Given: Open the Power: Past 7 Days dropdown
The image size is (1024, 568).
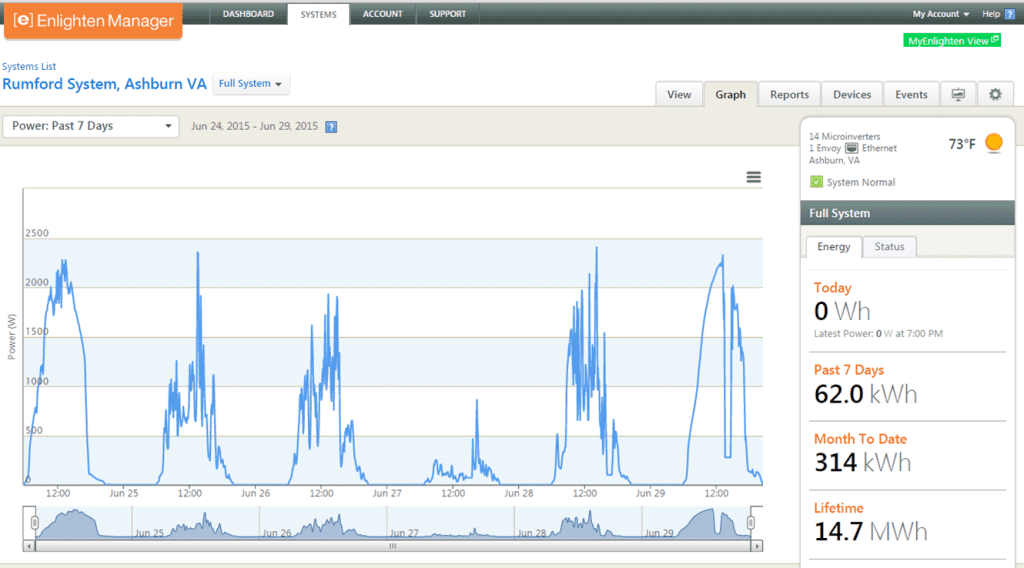Looking at the screenshot, I should click(91, 126).
